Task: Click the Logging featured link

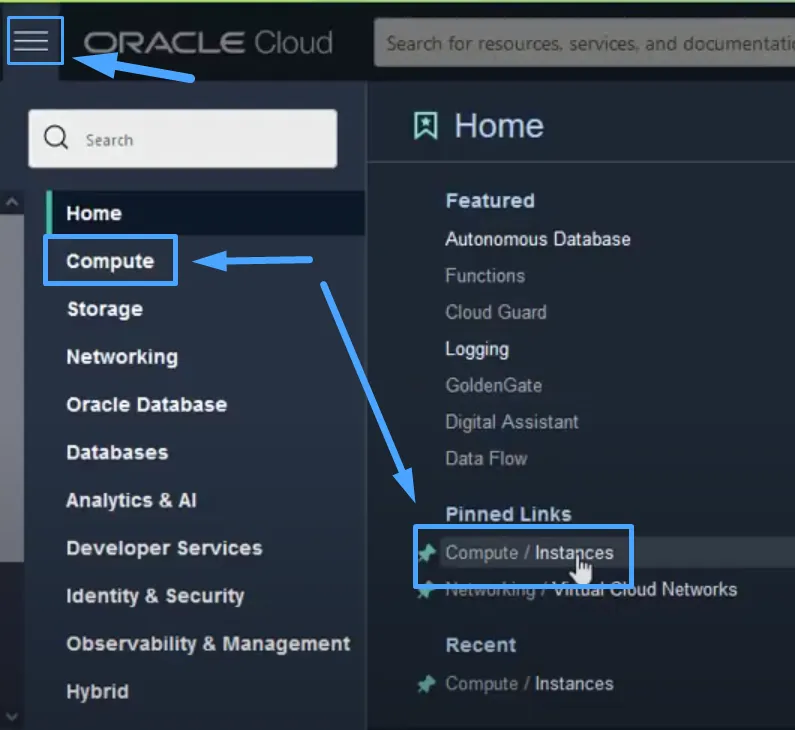Action: click(477, 349)
